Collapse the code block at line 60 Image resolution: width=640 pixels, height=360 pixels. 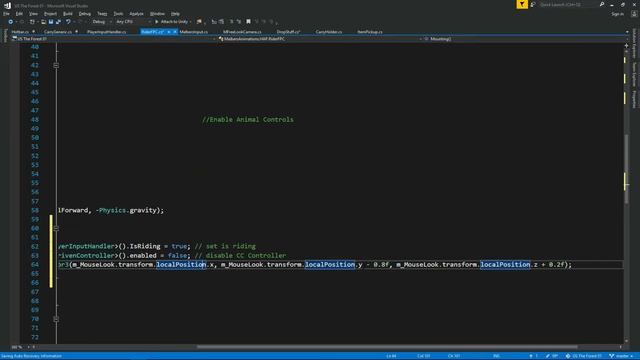coord(56,228)
